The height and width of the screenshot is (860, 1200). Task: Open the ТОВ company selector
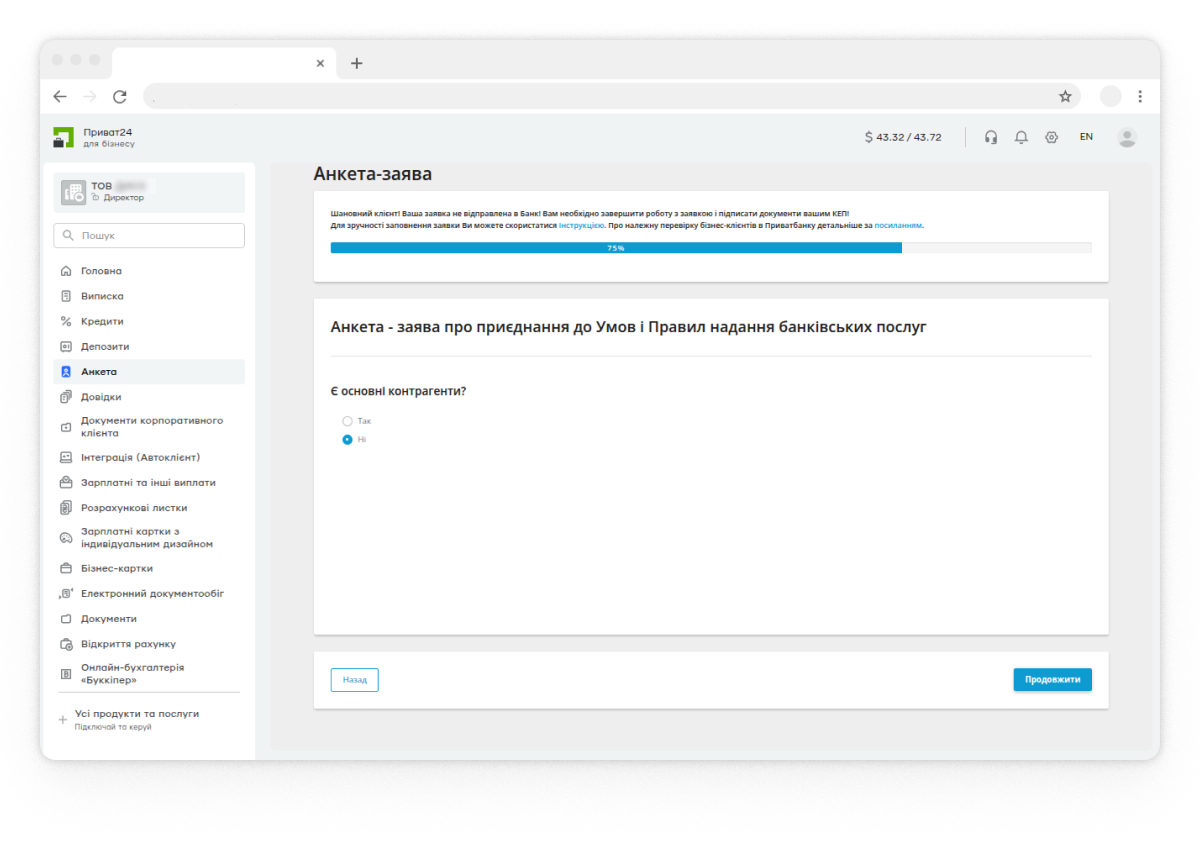tap(149, 192)
